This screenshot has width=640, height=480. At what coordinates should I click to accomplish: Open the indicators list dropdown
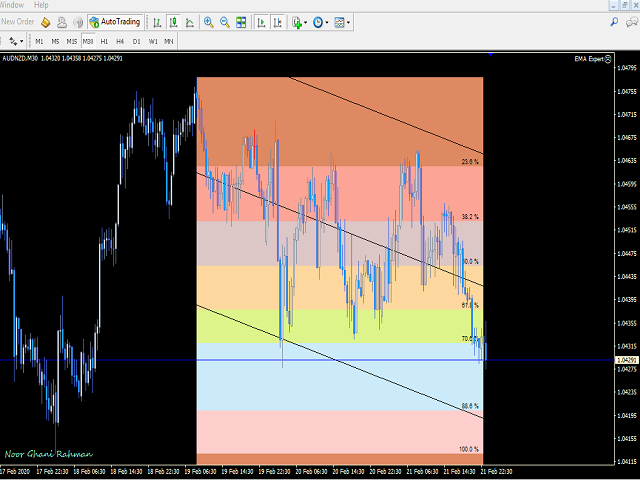coord(299,21)
